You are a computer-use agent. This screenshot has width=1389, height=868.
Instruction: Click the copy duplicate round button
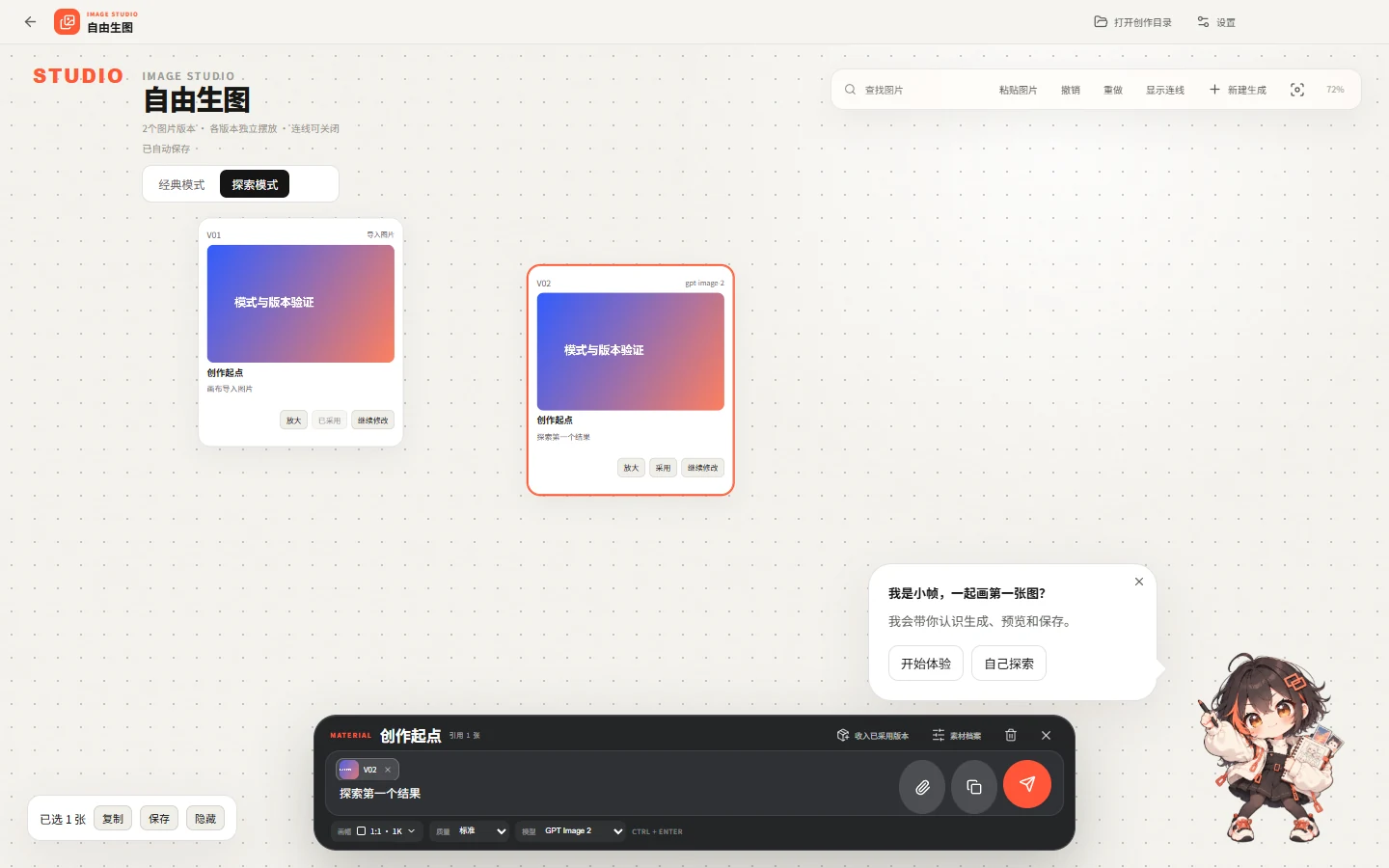tap(974, 787)
